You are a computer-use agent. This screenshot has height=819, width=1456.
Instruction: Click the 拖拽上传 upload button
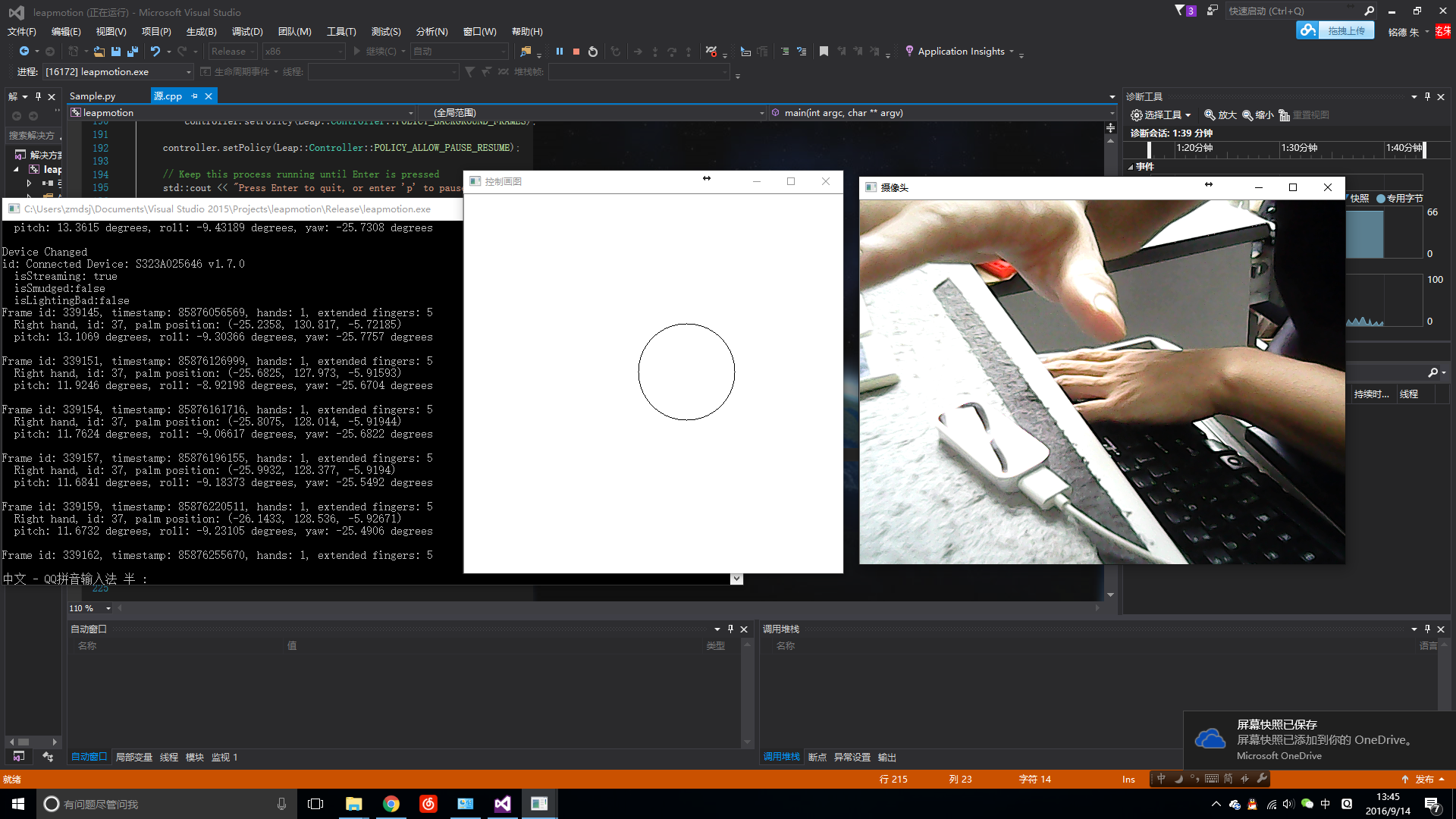point(1346,30)
